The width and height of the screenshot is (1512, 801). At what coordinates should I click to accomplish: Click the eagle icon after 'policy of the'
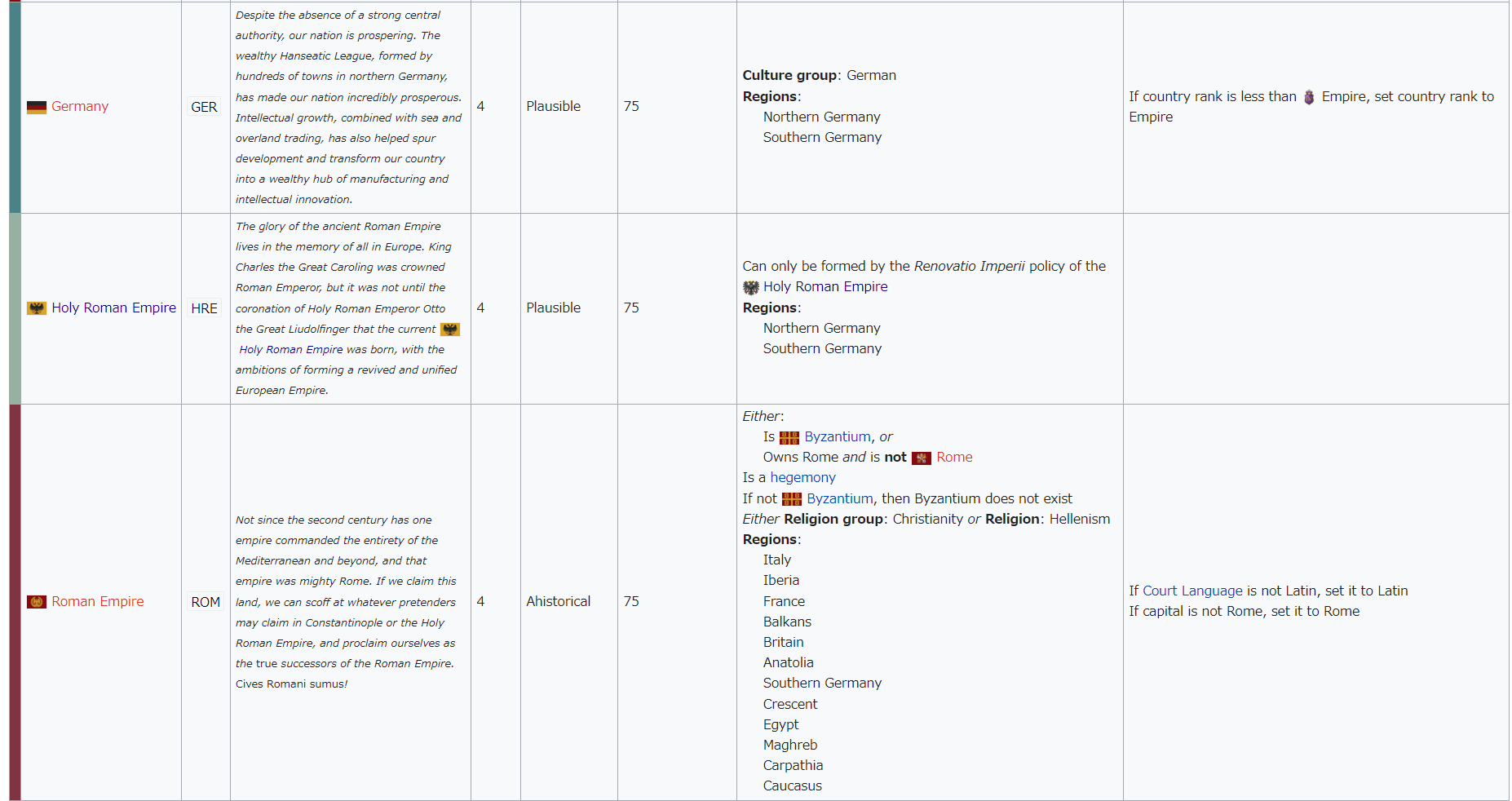pyautogui.click(x=751, y=287)
